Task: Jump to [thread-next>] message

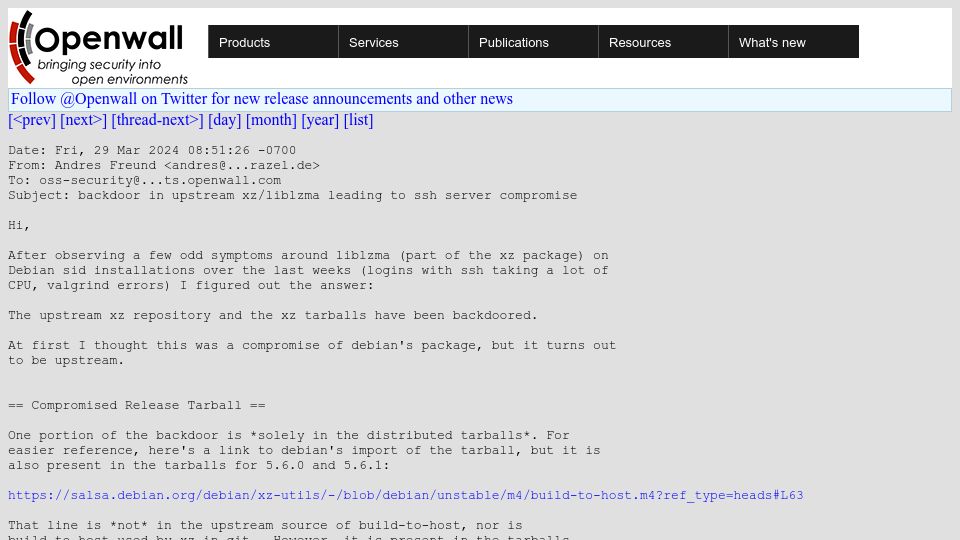Action: (157, 120)
